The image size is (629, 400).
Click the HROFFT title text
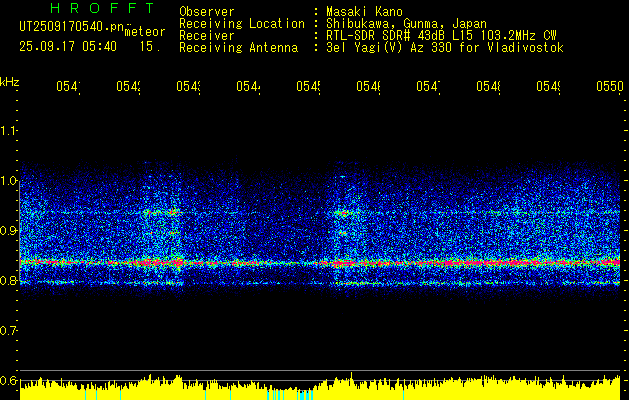click(x=102, y=8)
